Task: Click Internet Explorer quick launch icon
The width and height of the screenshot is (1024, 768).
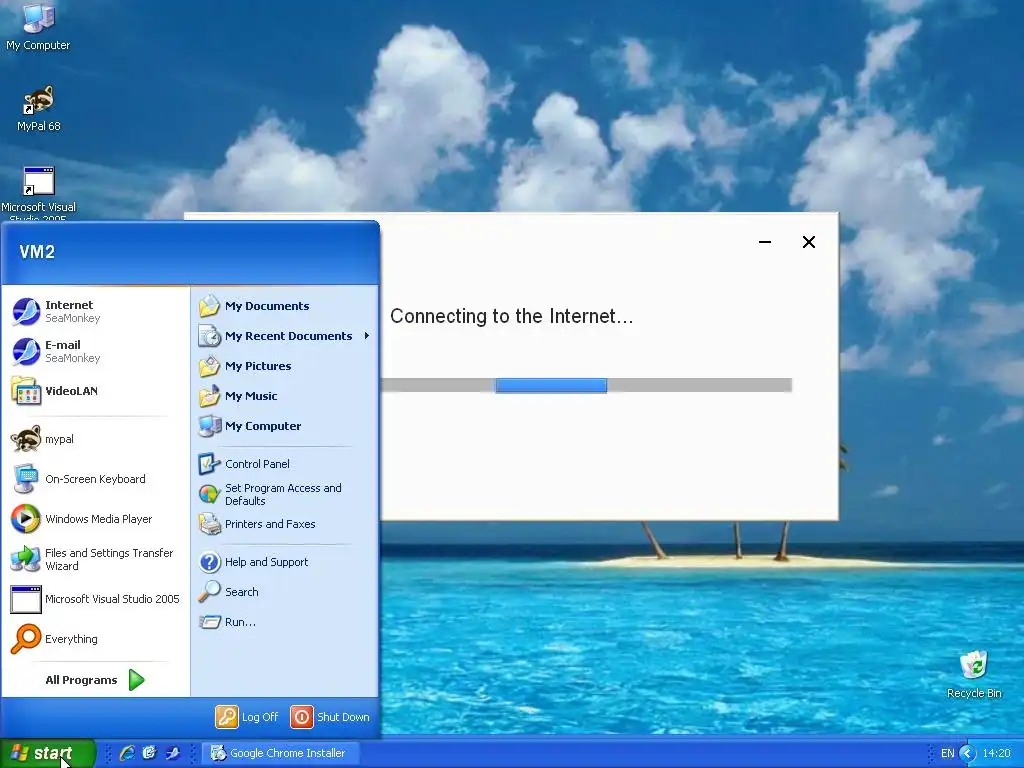Action: (x=127, y=753)
